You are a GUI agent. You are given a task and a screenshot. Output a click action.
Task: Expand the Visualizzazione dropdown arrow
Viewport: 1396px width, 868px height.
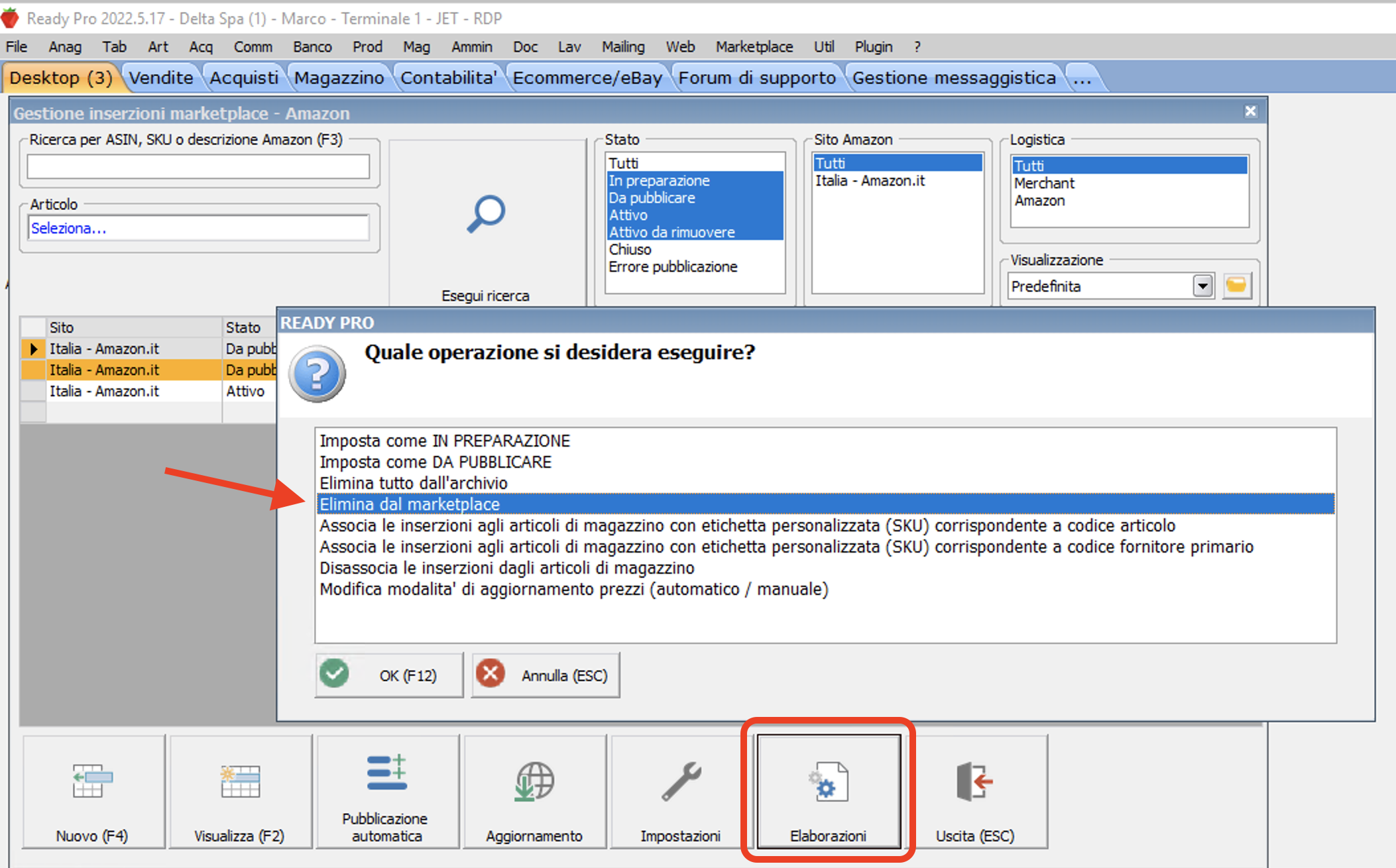[x=1202, y=286]
